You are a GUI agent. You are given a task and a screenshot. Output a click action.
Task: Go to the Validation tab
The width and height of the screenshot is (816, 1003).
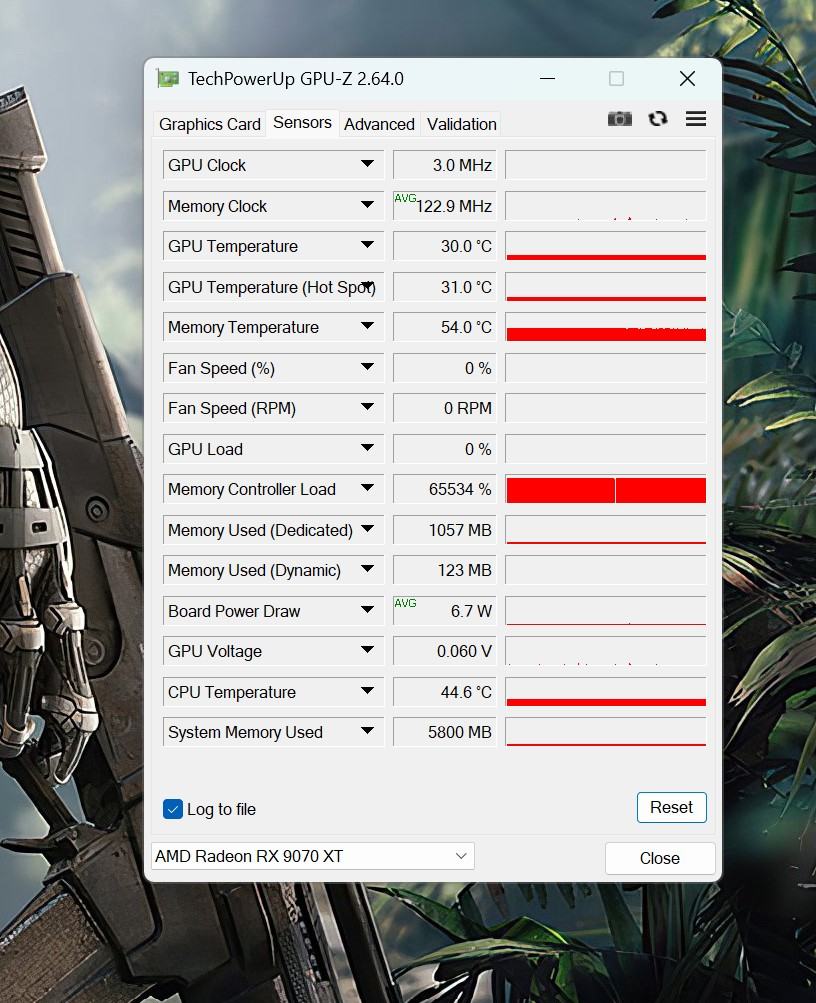point(461,124)
